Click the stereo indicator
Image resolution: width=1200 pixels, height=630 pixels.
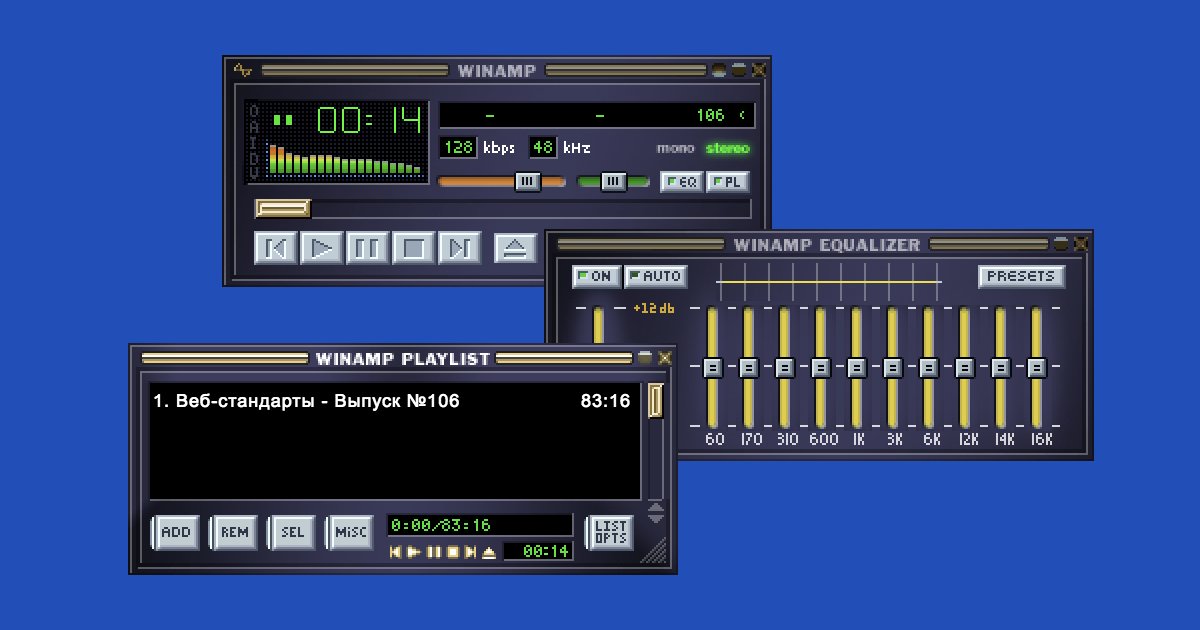(727, 148)
